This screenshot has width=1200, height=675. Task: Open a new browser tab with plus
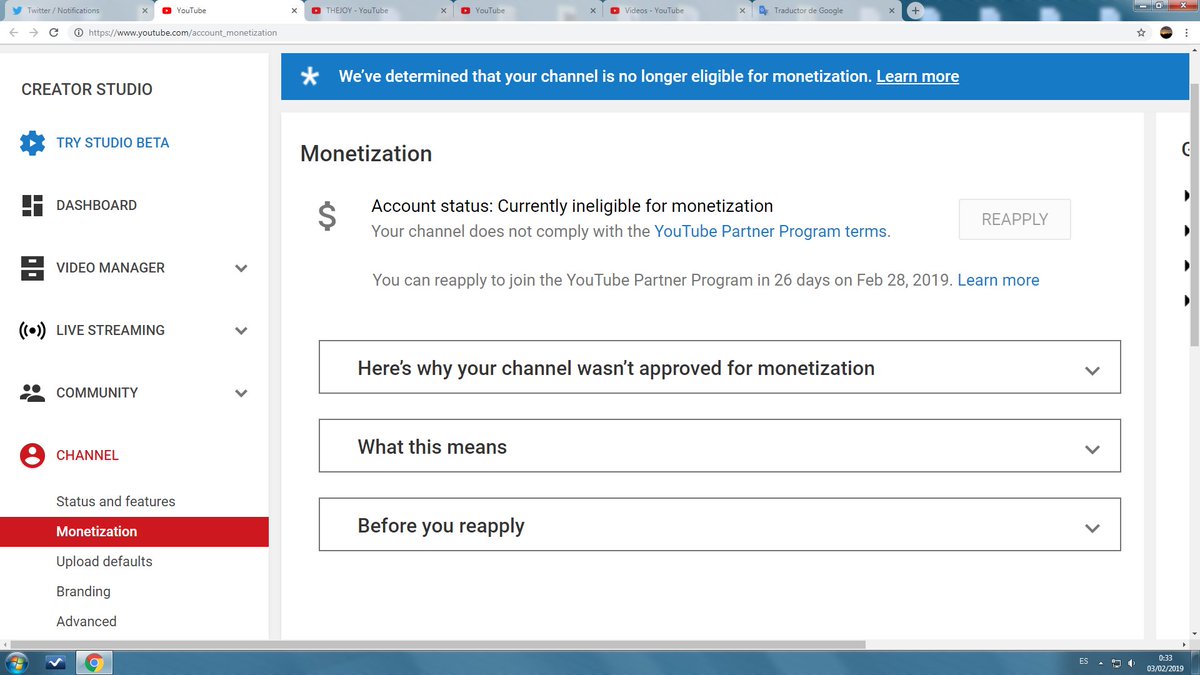pos(915,10)
